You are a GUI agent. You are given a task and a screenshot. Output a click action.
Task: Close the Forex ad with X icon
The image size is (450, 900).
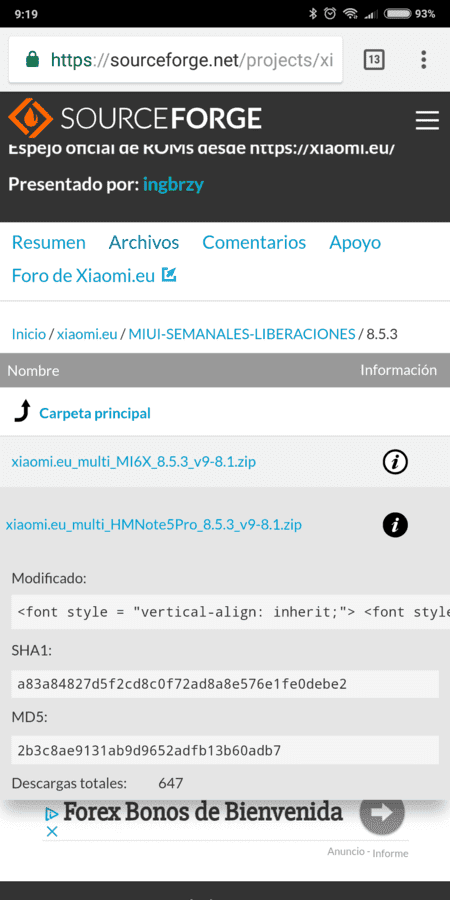[x=52, y=831]
